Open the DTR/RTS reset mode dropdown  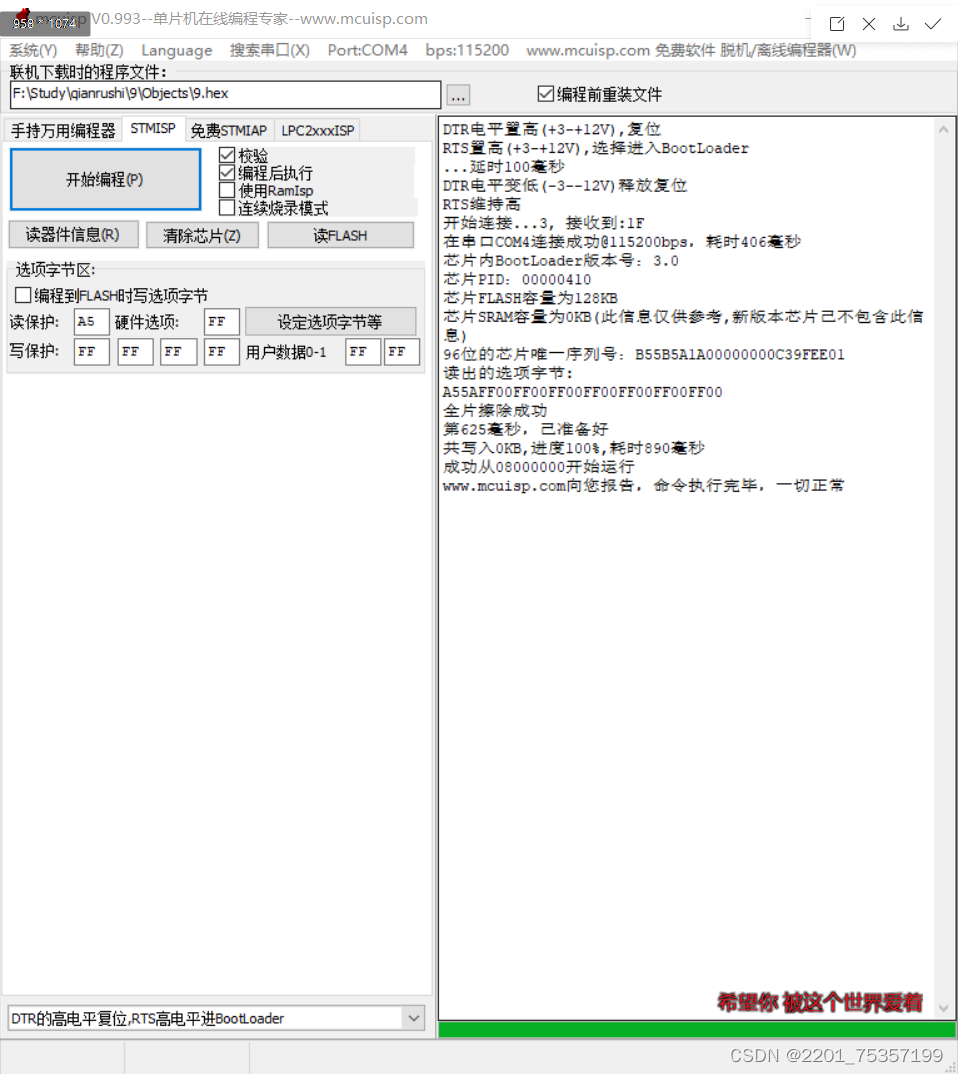[x=414, y=1018]
